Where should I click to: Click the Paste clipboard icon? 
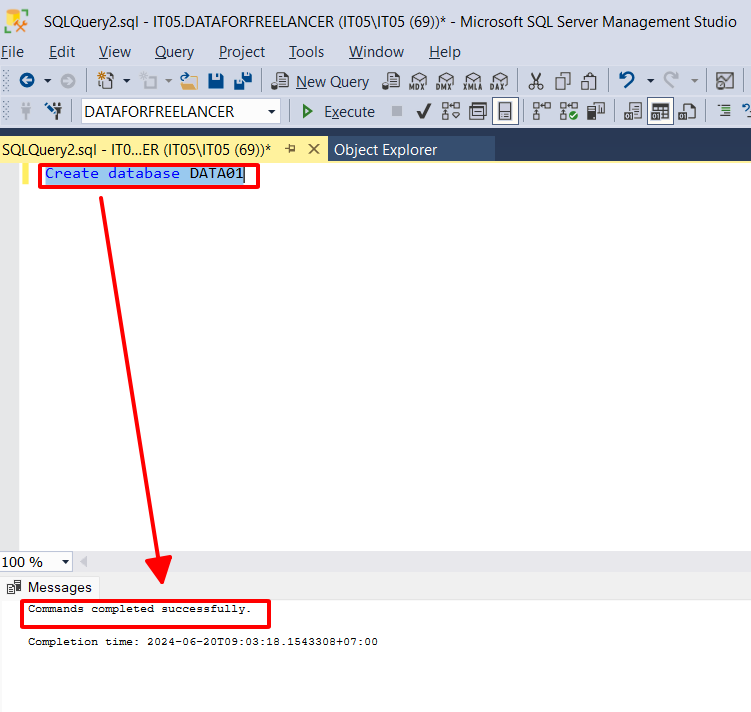589,81
